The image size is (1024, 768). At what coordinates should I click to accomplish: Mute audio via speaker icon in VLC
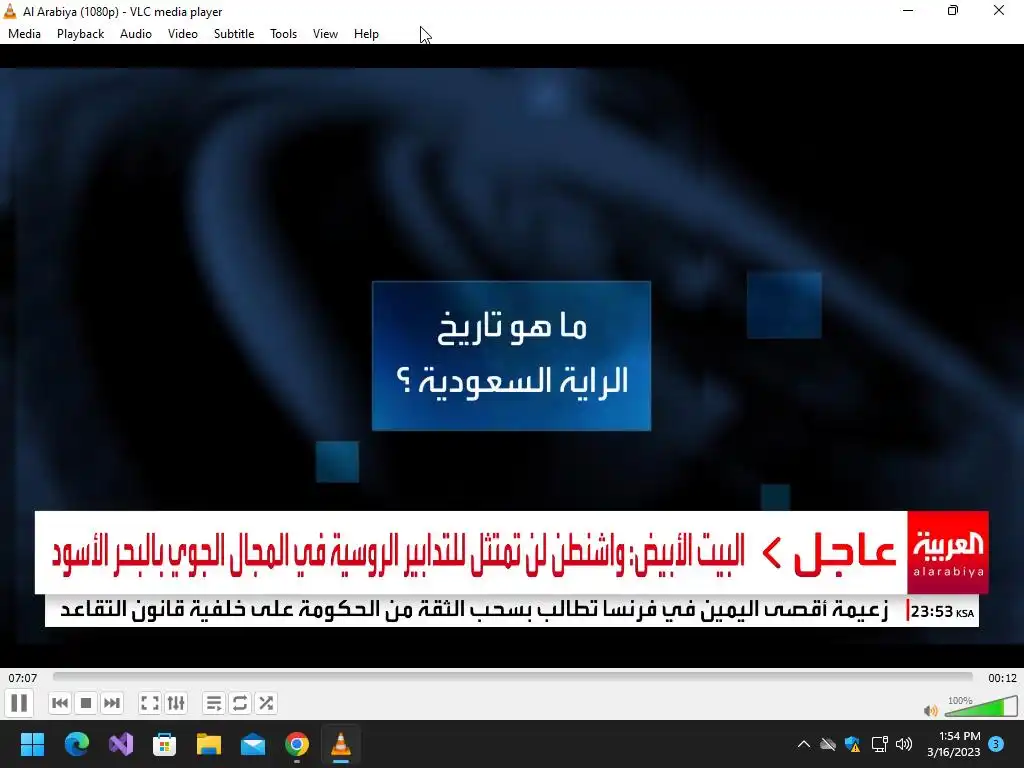tap(931, 710)
